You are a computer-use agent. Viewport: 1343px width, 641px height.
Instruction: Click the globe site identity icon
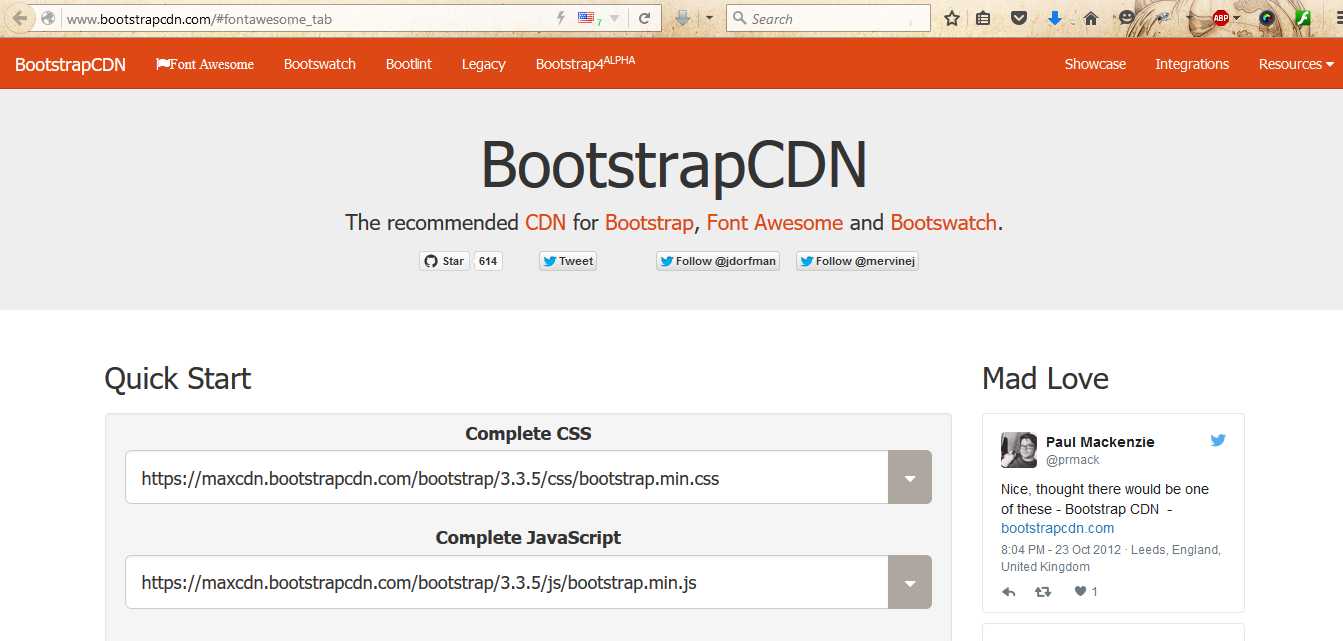click(x=48, y=18)
